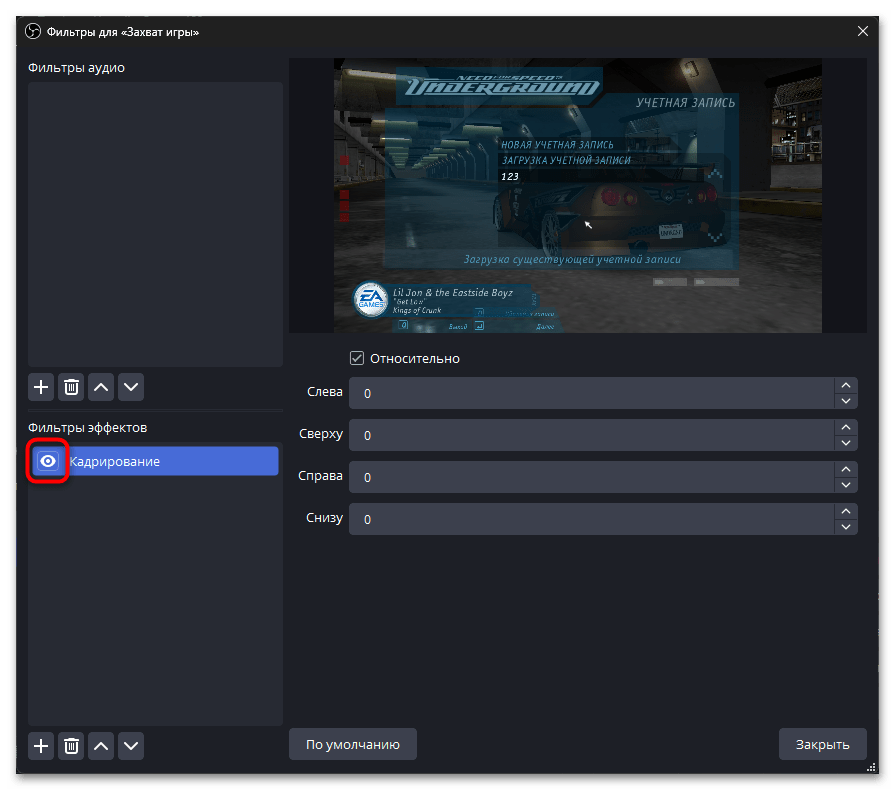The image size is (895, 790).
Task: Decrease the Снизу value with down arrow
Action: (846, 527)
